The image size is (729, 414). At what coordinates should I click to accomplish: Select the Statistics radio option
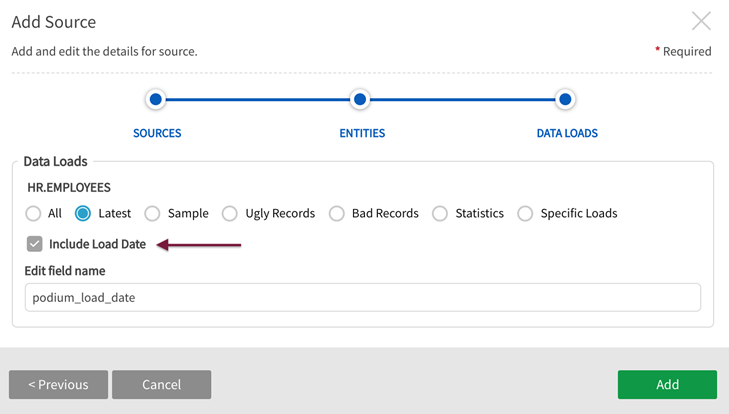click(x=440, y=213)
